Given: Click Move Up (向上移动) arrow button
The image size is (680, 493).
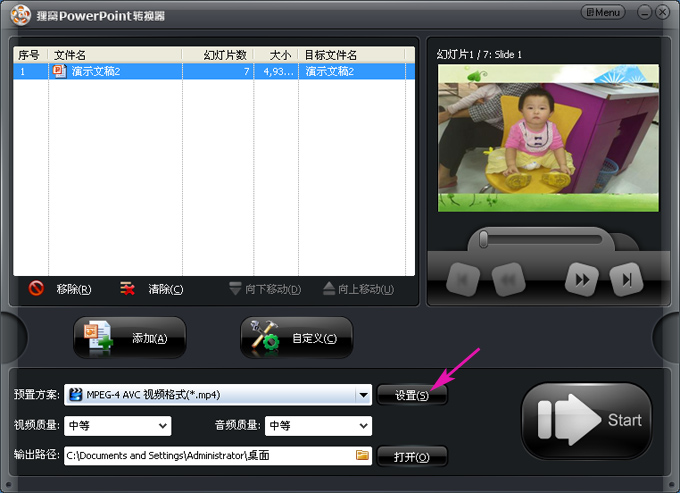Looking at the screenshot, I should point(359,289).
